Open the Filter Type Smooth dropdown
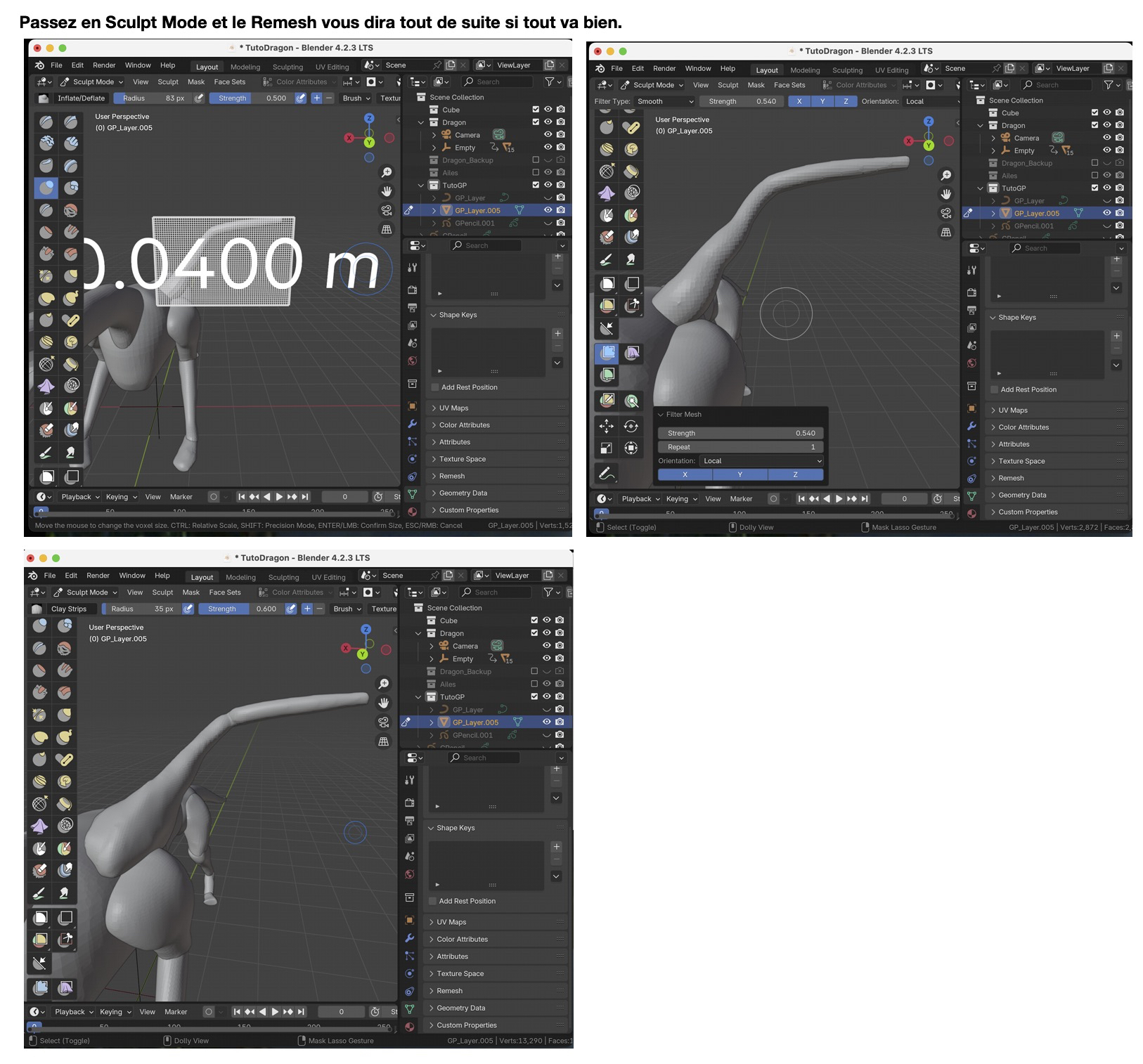1143x1064 pixels. 665,101
